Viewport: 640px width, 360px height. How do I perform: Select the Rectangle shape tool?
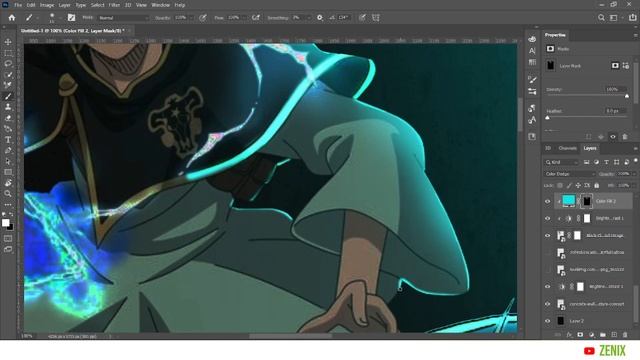(x=8, y=172)
